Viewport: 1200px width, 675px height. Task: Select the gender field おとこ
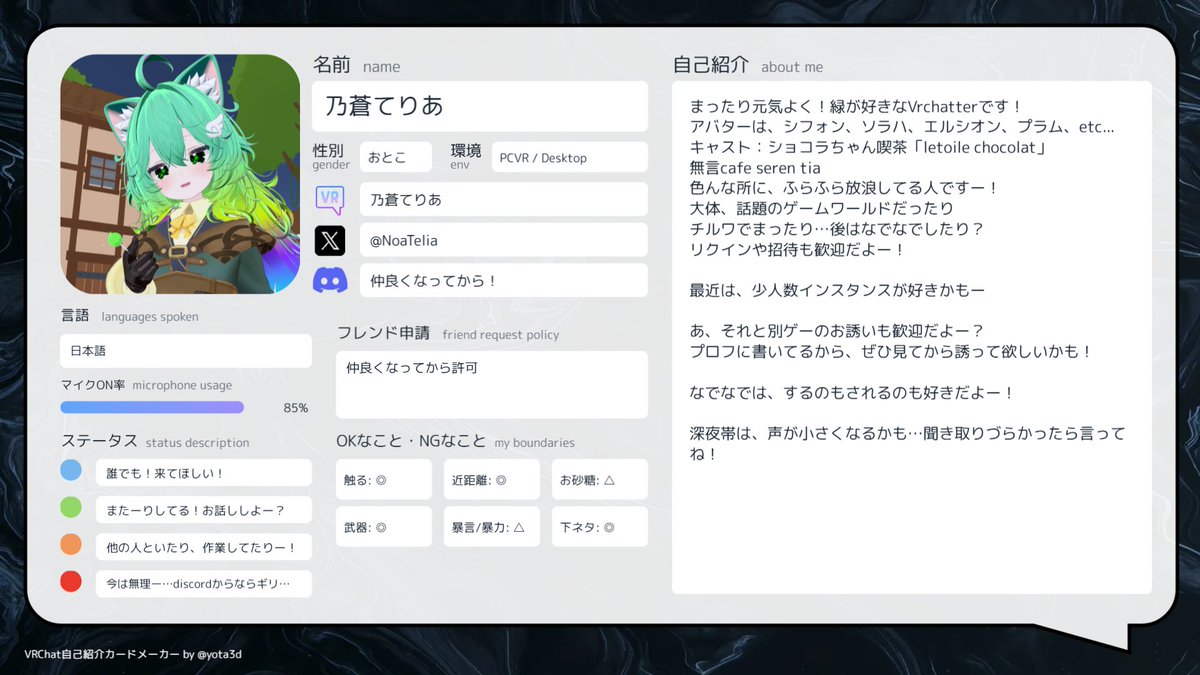pos(396,157)
